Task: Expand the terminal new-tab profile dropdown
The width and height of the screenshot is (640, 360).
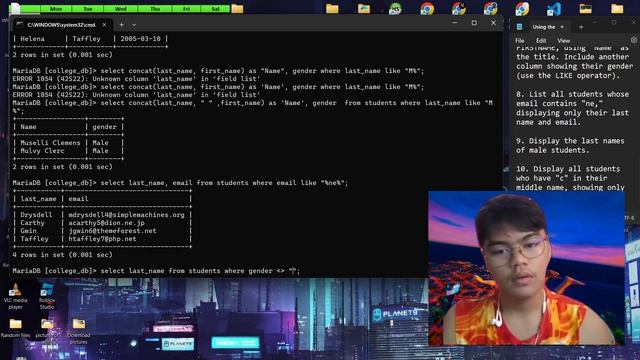Action: pos(134,25)
